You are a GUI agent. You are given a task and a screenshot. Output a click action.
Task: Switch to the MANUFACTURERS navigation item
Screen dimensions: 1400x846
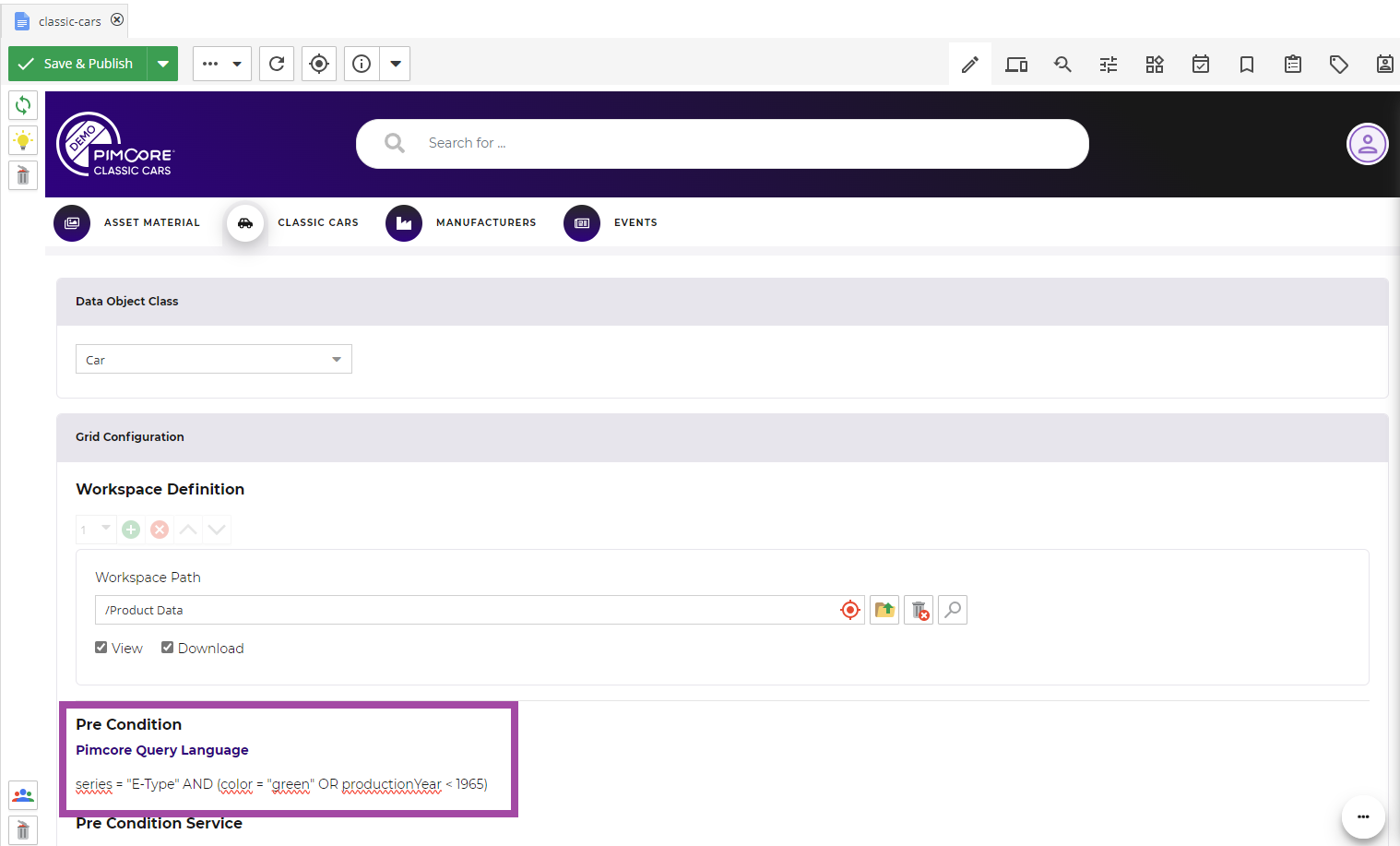click(486, 222)
